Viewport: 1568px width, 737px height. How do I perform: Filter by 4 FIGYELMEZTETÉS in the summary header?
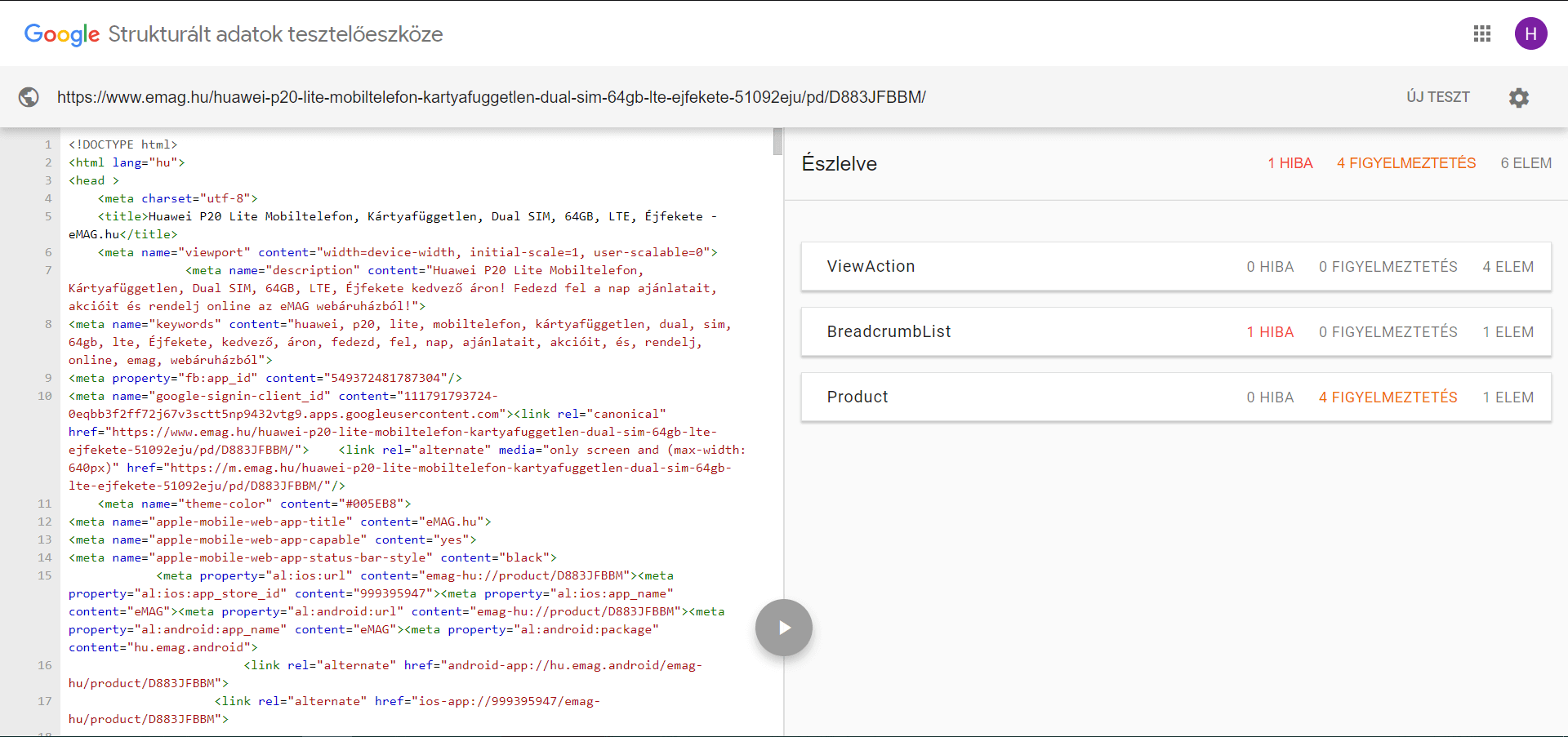[1406, 163]
